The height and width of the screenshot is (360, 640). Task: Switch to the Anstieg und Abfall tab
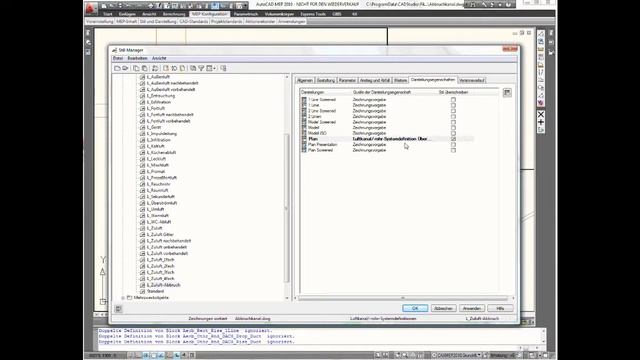tap(375, 80)
